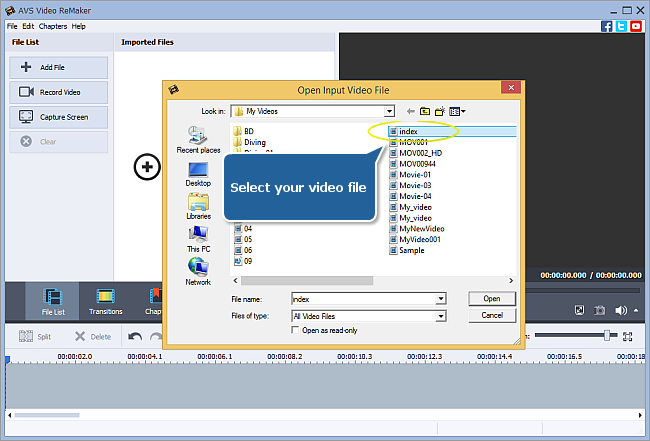
Task: Click the volume speaker icon
Action: click(621, 310)
